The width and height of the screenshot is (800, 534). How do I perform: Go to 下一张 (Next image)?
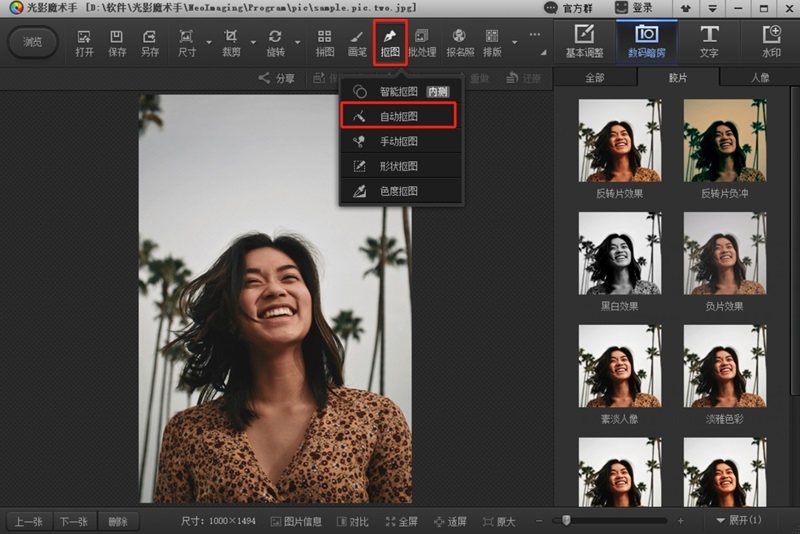(74, 521)
